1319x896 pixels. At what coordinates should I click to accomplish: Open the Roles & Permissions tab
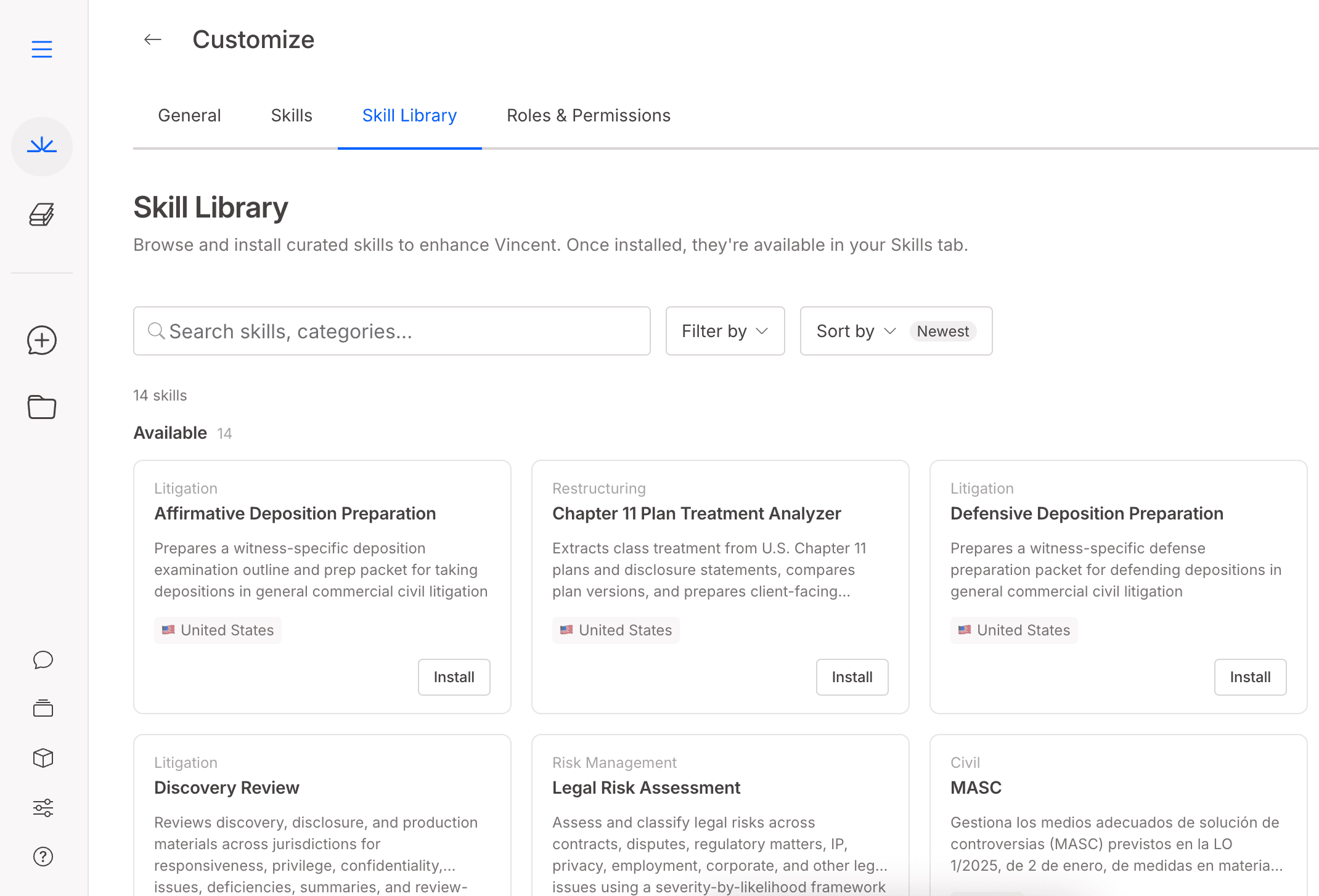[x=589, y=115]
